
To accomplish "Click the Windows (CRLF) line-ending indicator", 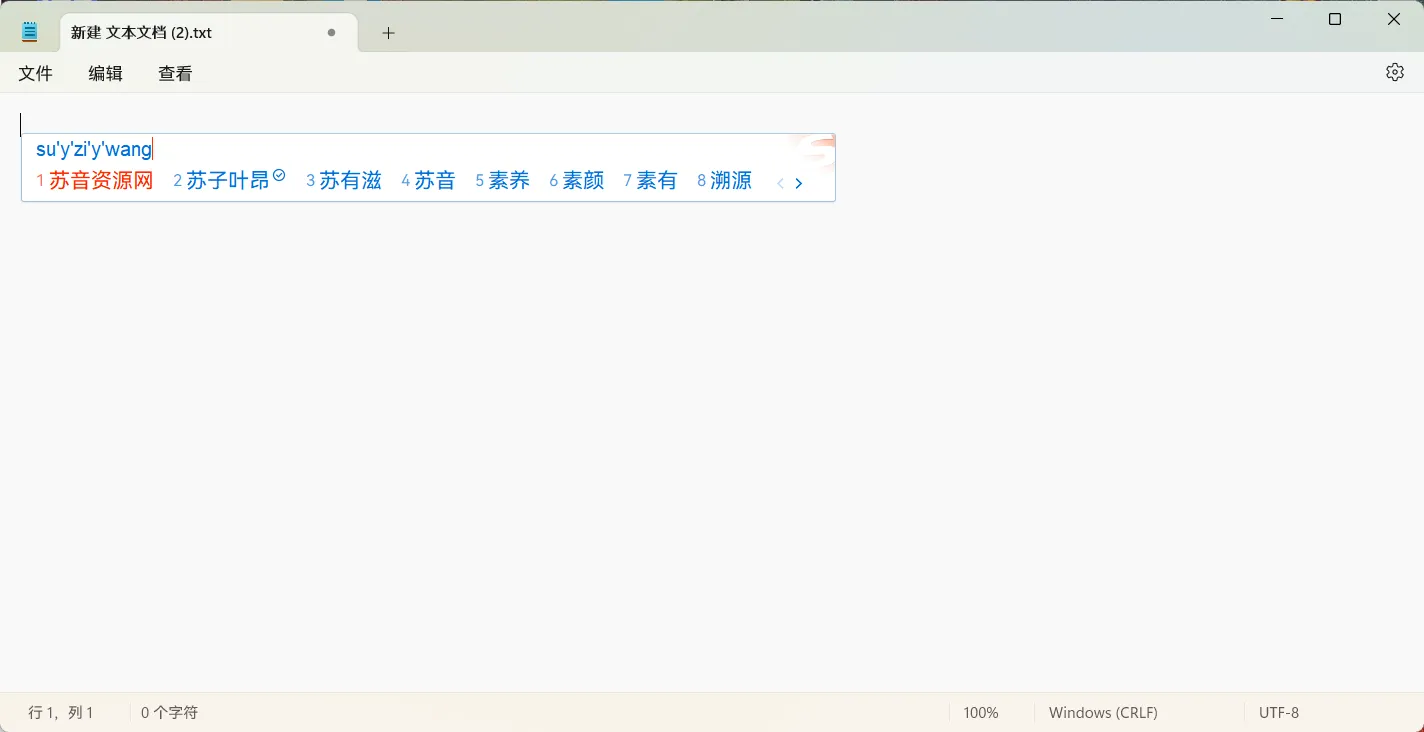I will coord(1103,712).
